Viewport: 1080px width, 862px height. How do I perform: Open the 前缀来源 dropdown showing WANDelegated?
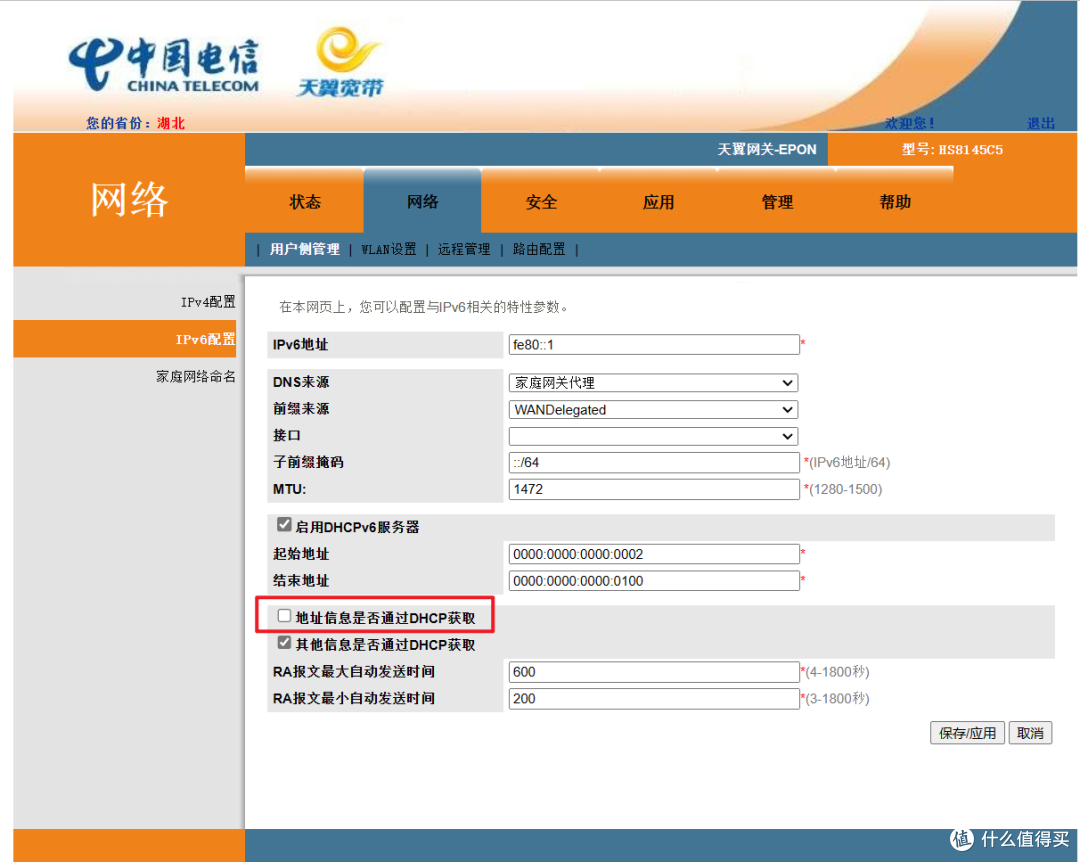point(653,409)
